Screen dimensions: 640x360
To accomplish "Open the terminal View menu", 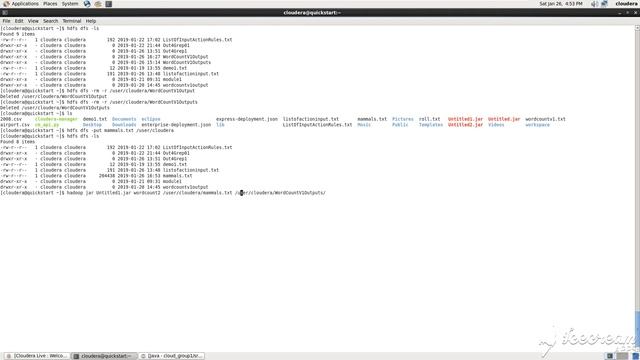I will pyautogui.click(x=33, y=21).
